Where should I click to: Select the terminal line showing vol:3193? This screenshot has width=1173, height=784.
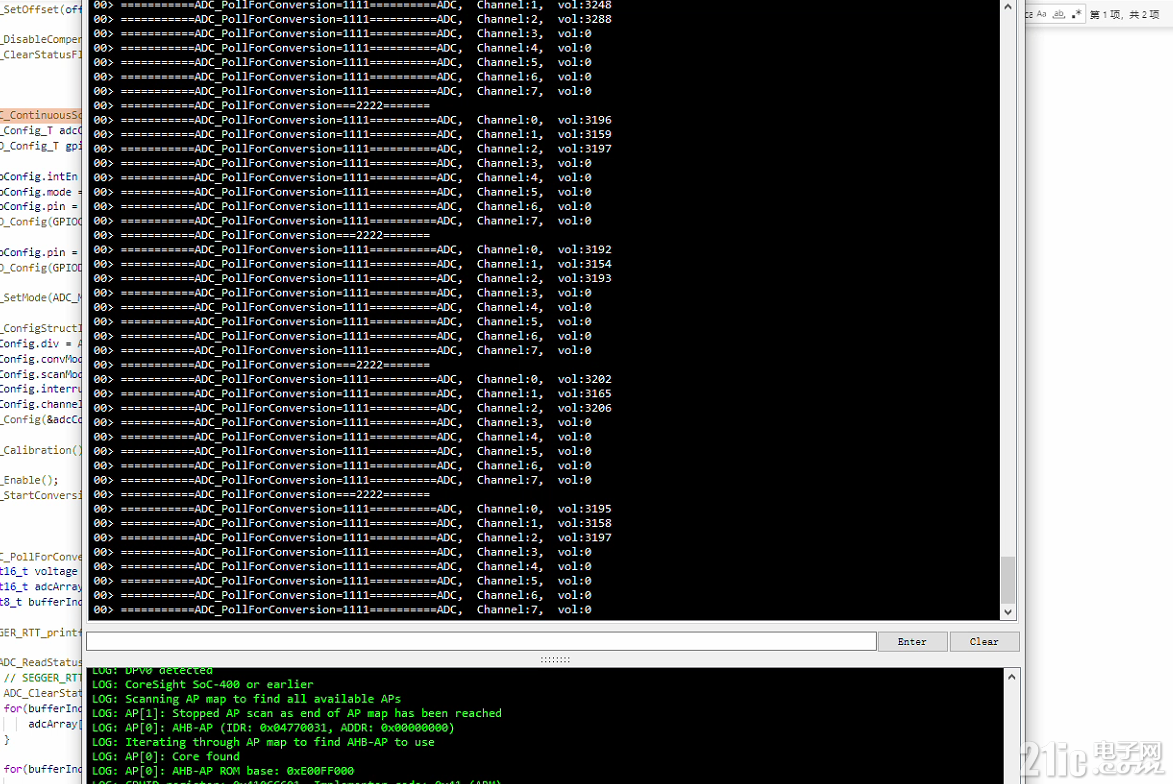(352, 278)
